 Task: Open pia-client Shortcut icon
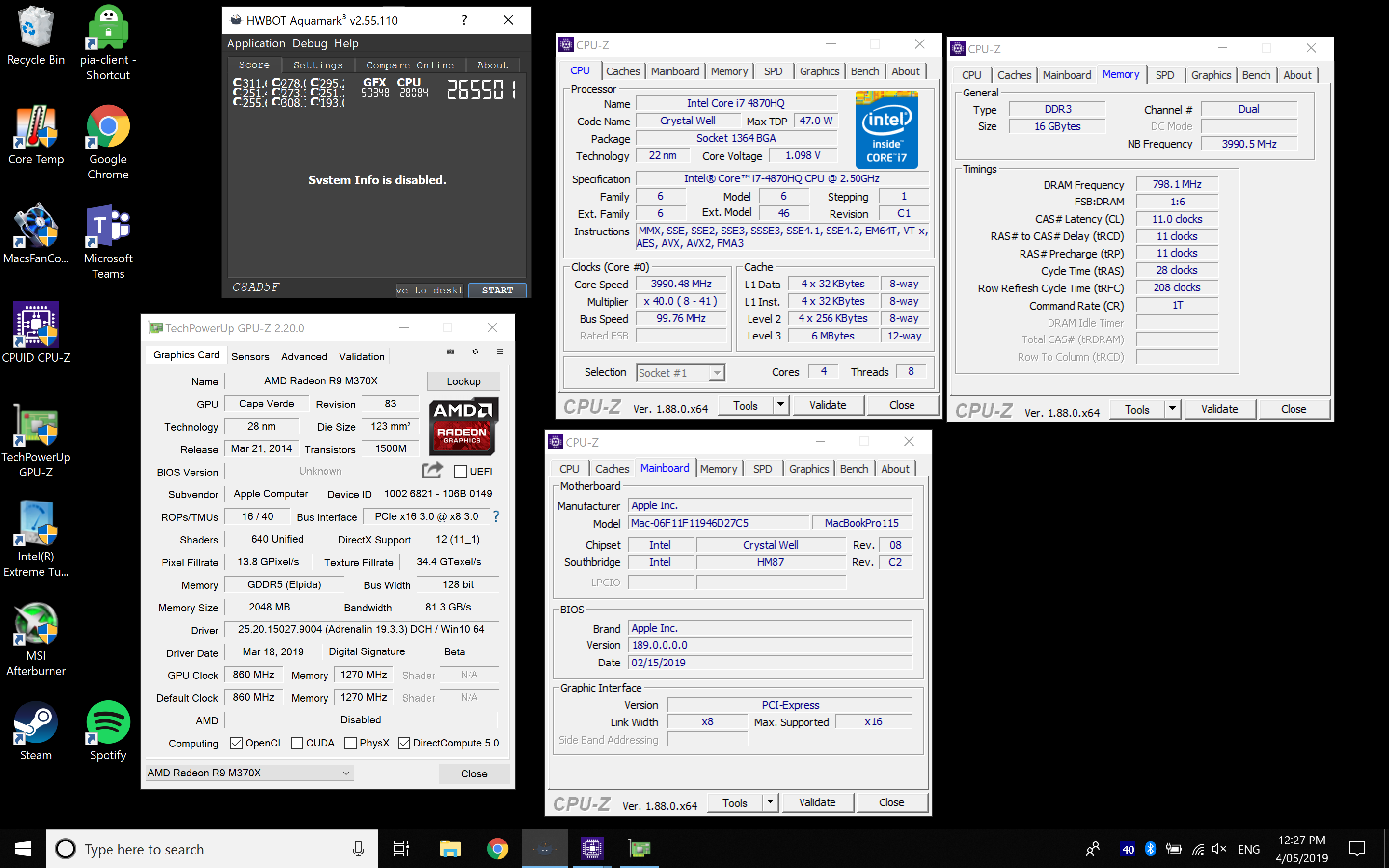coord(108,43)
